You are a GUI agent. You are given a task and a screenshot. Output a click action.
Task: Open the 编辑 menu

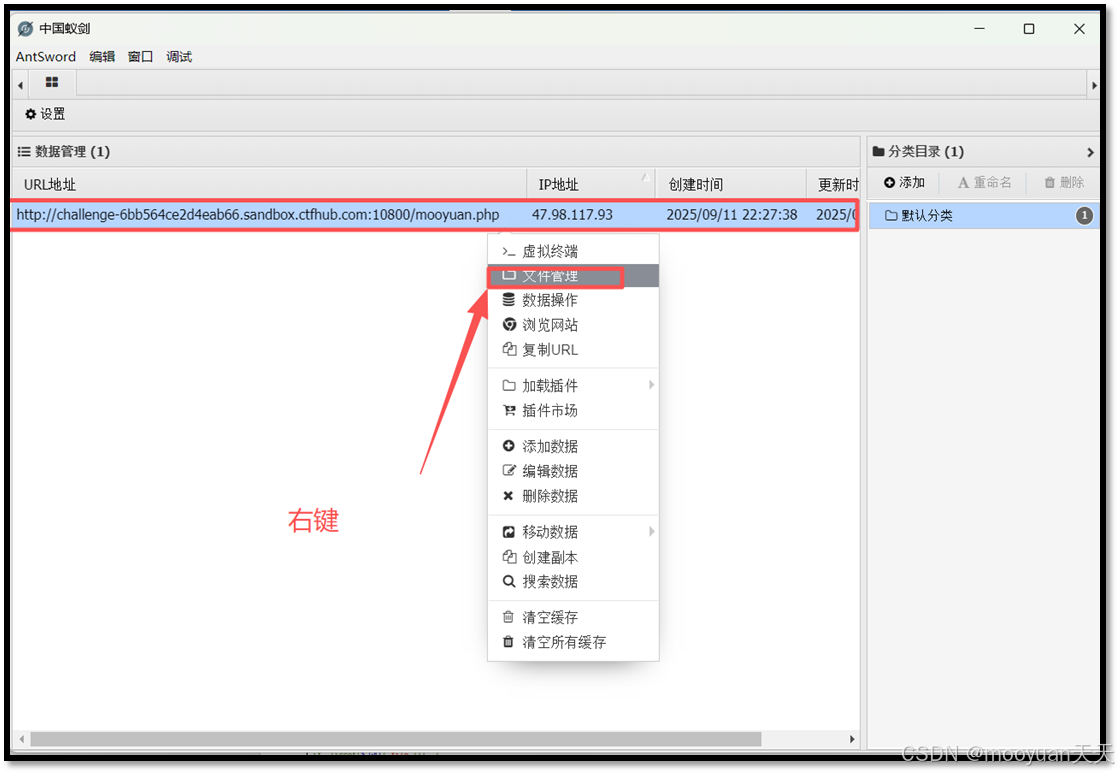click(x=102, y=57)
